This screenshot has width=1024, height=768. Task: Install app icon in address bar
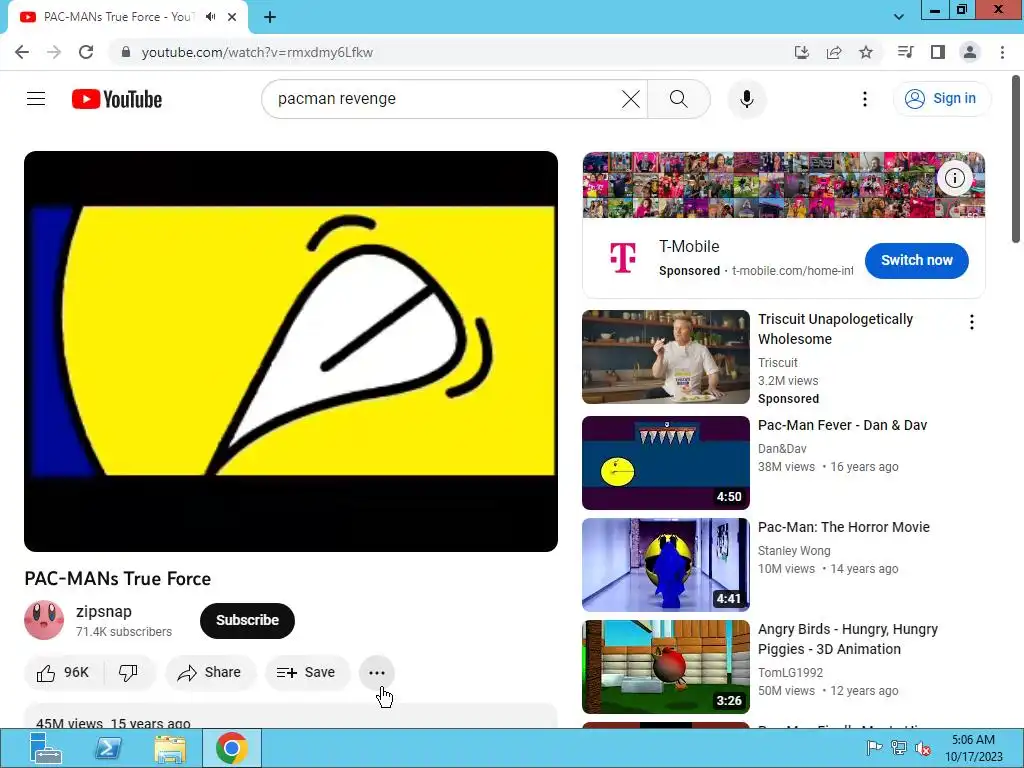802,52
